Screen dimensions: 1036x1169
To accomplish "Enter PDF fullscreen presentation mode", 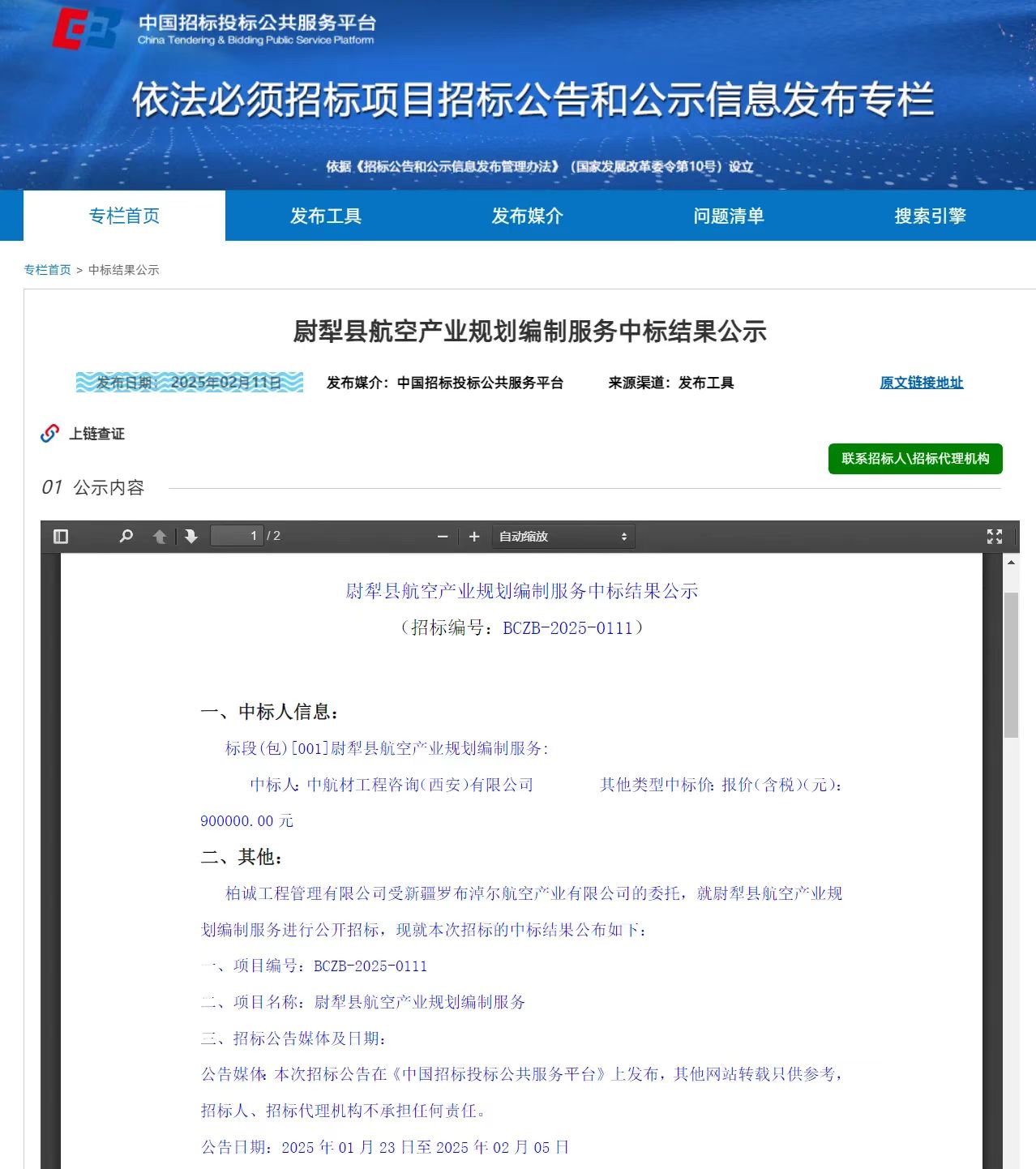I will (x=995, y=537).
